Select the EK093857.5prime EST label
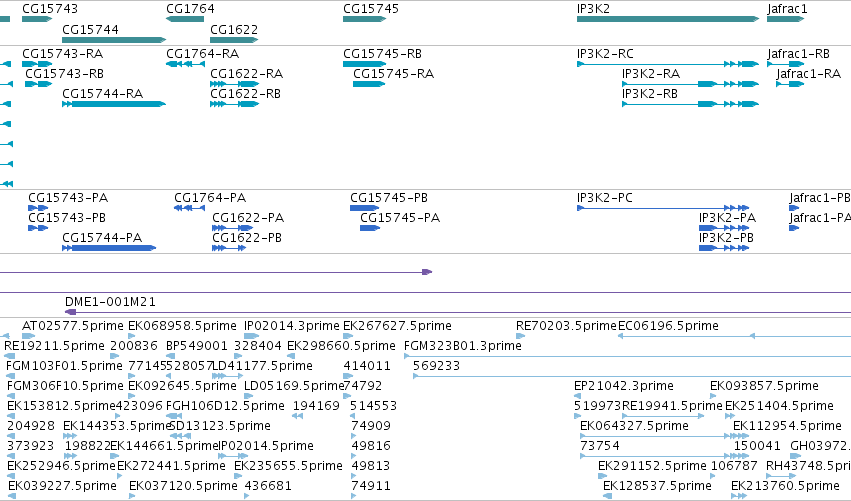Screen dimensions: 851x501 pyautogui.click(x=764, y=386)
